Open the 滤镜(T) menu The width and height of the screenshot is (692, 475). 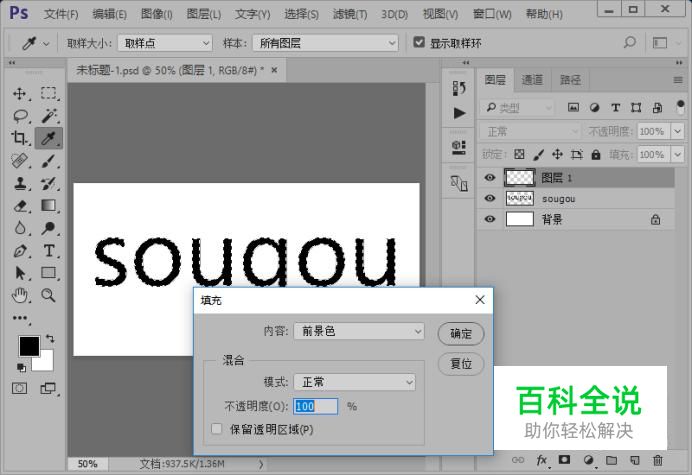click(x=350, y=14)
